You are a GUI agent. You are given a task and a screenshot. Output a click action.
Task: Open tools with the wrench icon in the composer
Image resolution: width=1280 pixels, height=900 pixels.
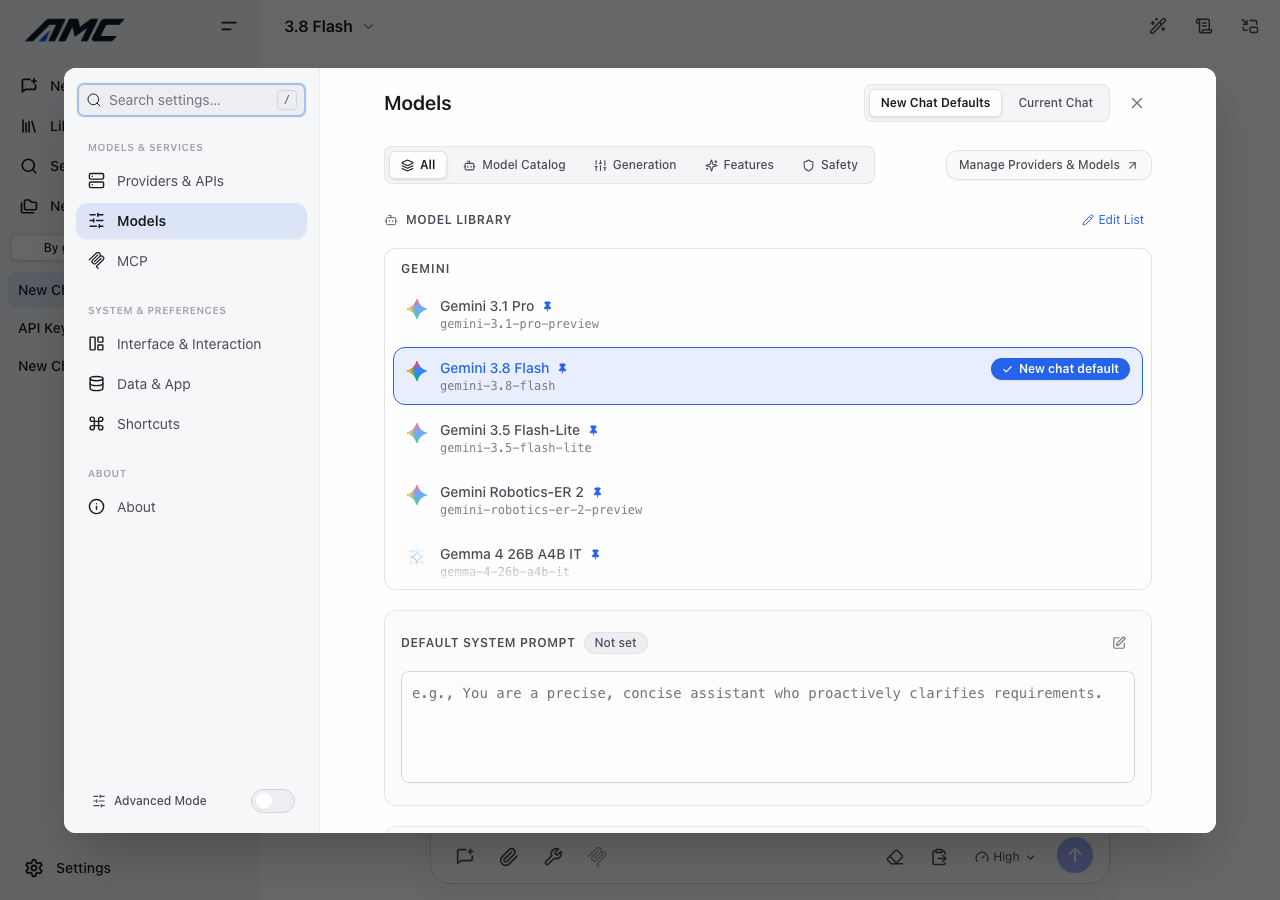pyautogui.click(x=553, y=856)
